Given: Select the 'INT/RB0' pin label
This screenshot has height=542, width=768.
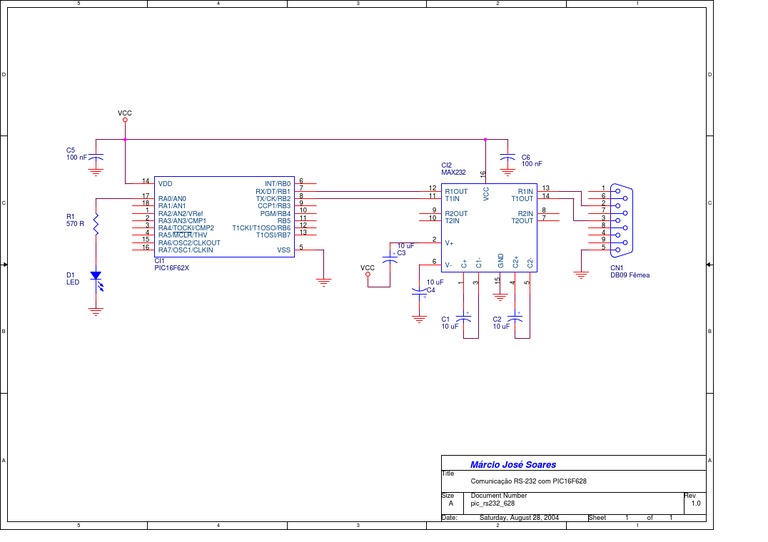Looking at the screenshot, I should point(278,184).
